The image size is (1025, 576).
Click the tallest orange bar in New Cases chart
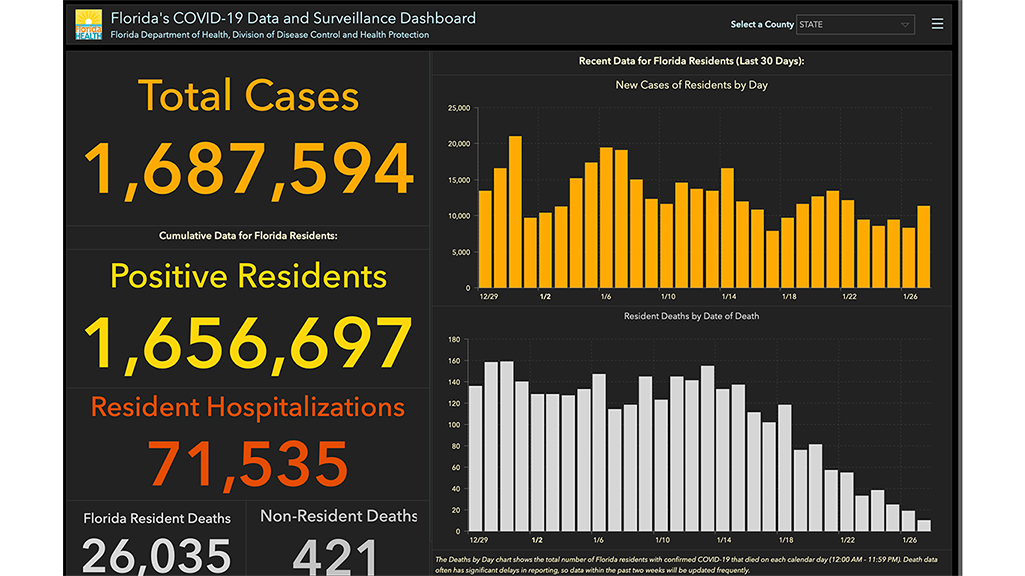point(515,212)
